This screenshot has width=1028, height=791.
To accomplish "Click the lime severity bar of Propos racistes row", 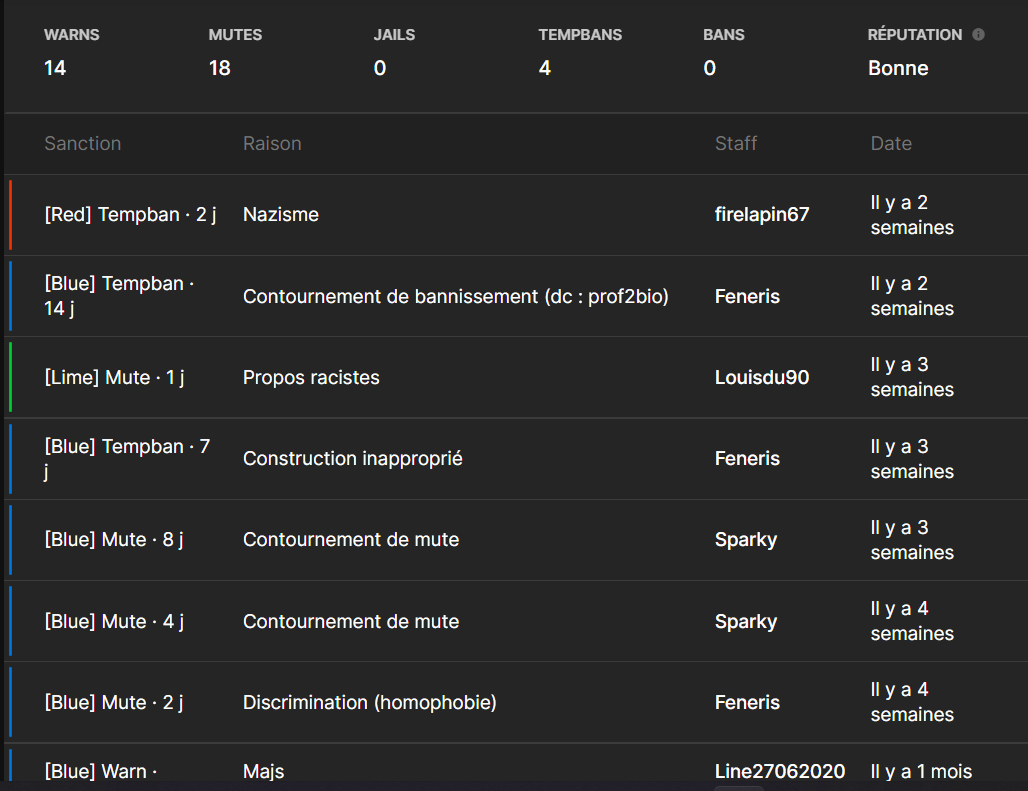I will point(10,378).
